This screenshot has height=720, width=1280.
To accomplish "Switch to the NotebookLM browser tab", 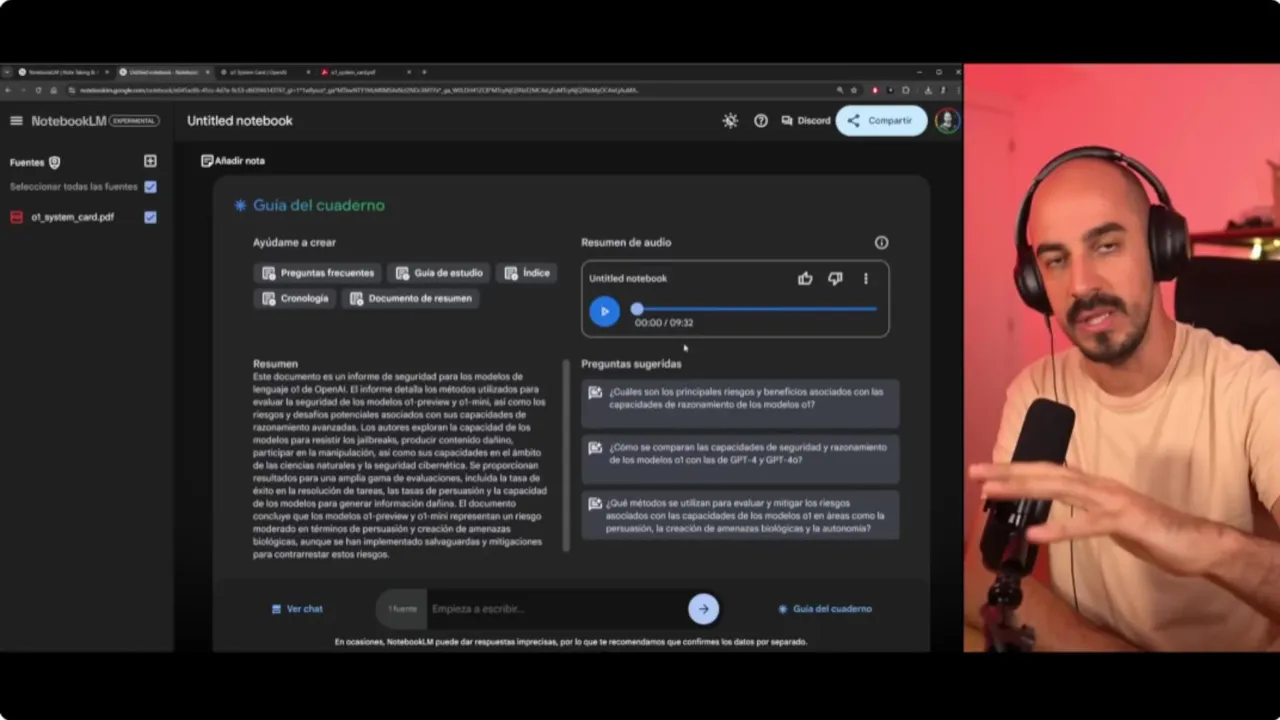I will [x=64, y=72].
